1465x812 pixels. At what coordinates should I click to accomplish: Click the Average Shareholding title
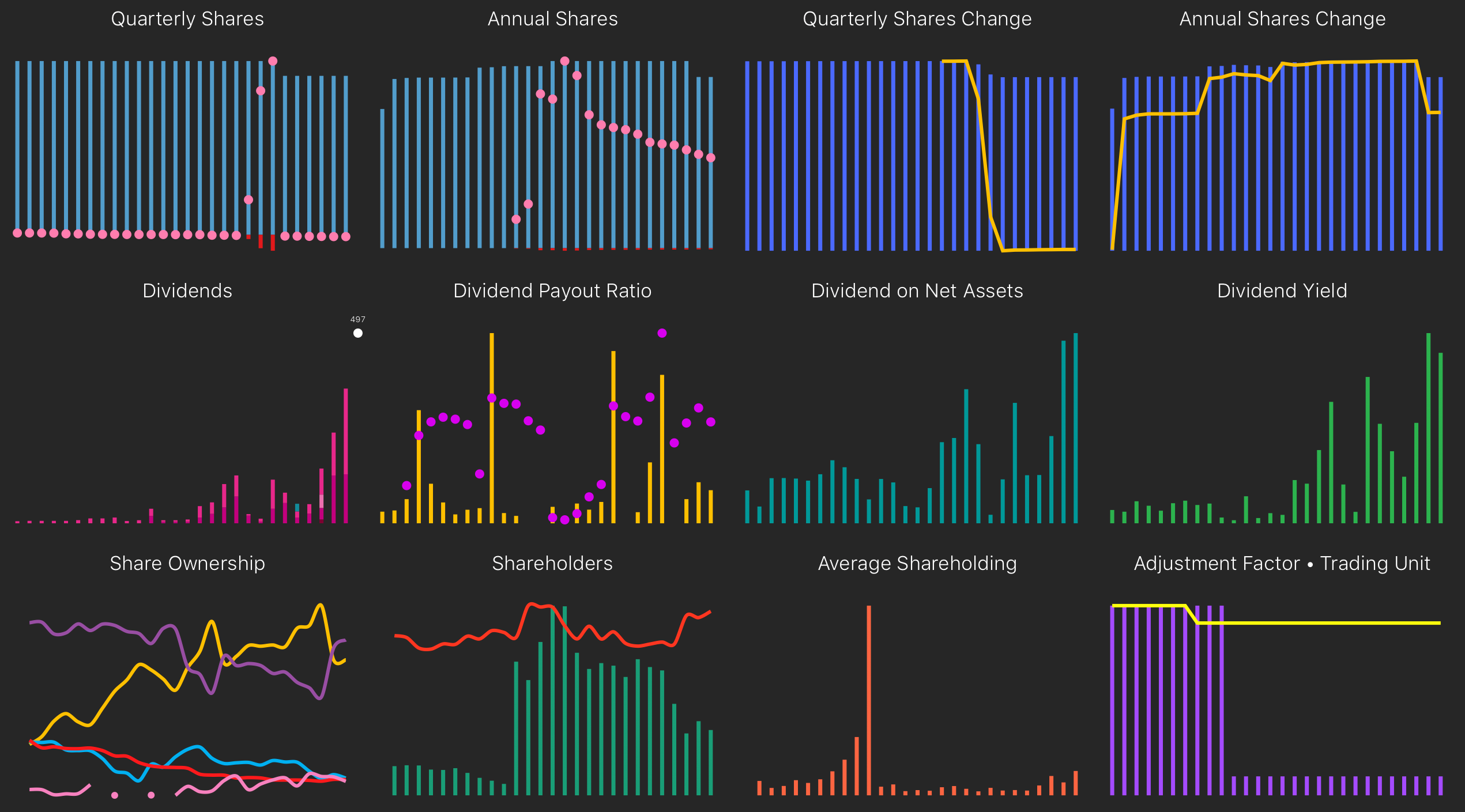coord(917,563)
